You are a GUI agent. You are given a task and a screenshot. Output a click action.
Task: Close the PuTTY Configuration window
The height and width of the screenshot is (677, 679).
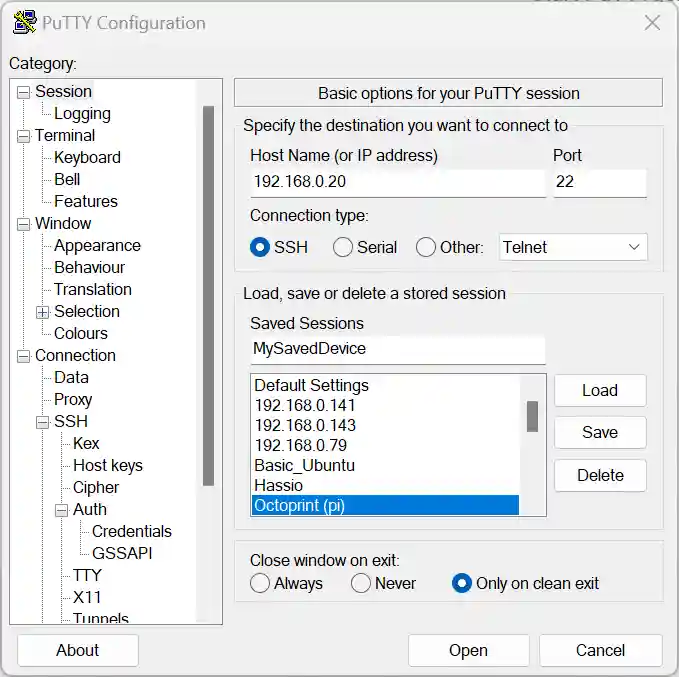pos(652,23)
